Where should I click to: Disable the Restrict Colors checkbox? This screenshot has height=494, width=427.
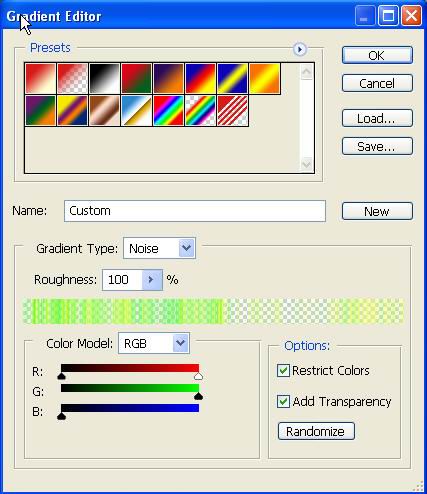click(283, 371)
